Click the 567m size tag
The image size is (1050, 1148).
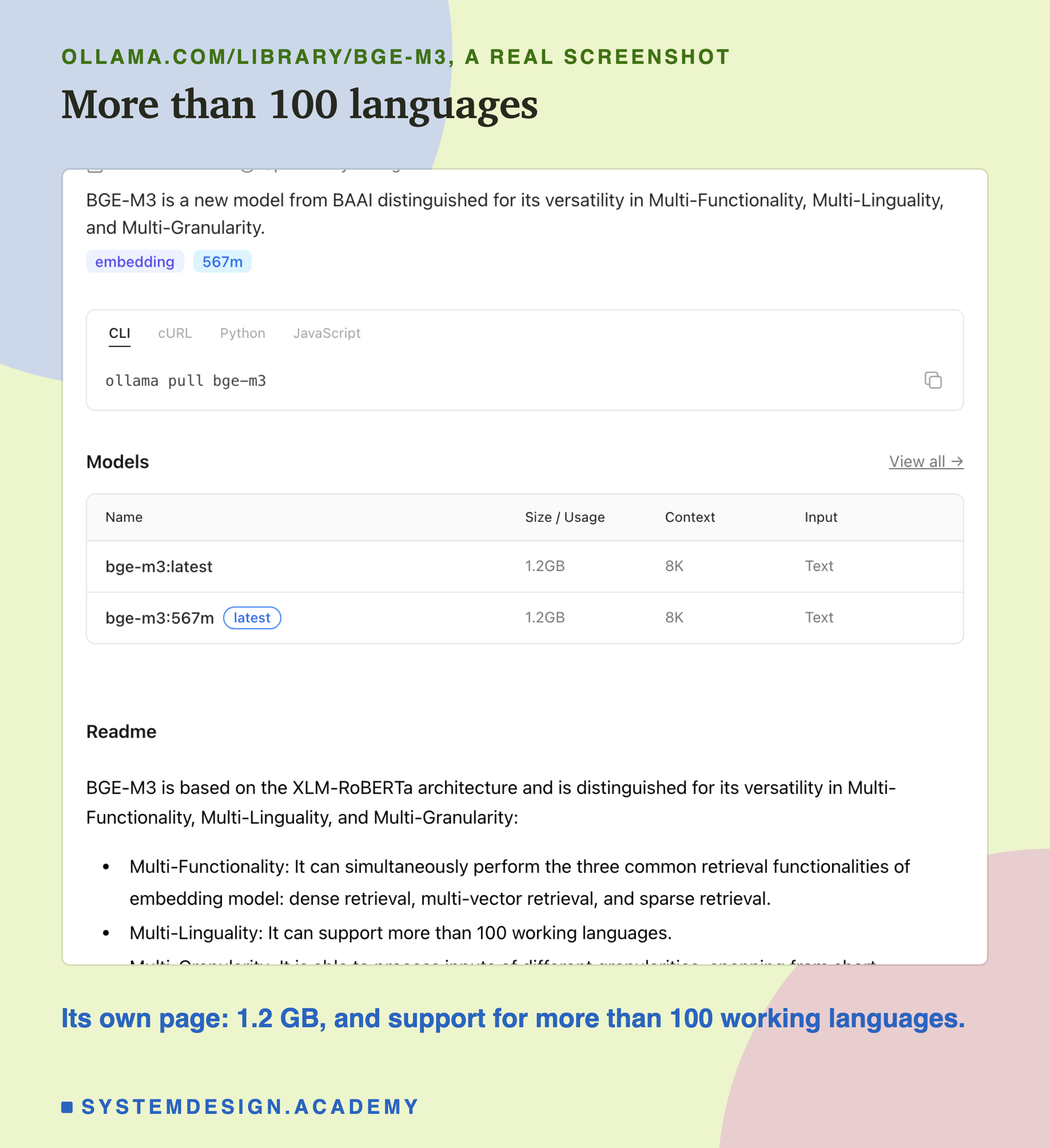[x=222, y=261]
